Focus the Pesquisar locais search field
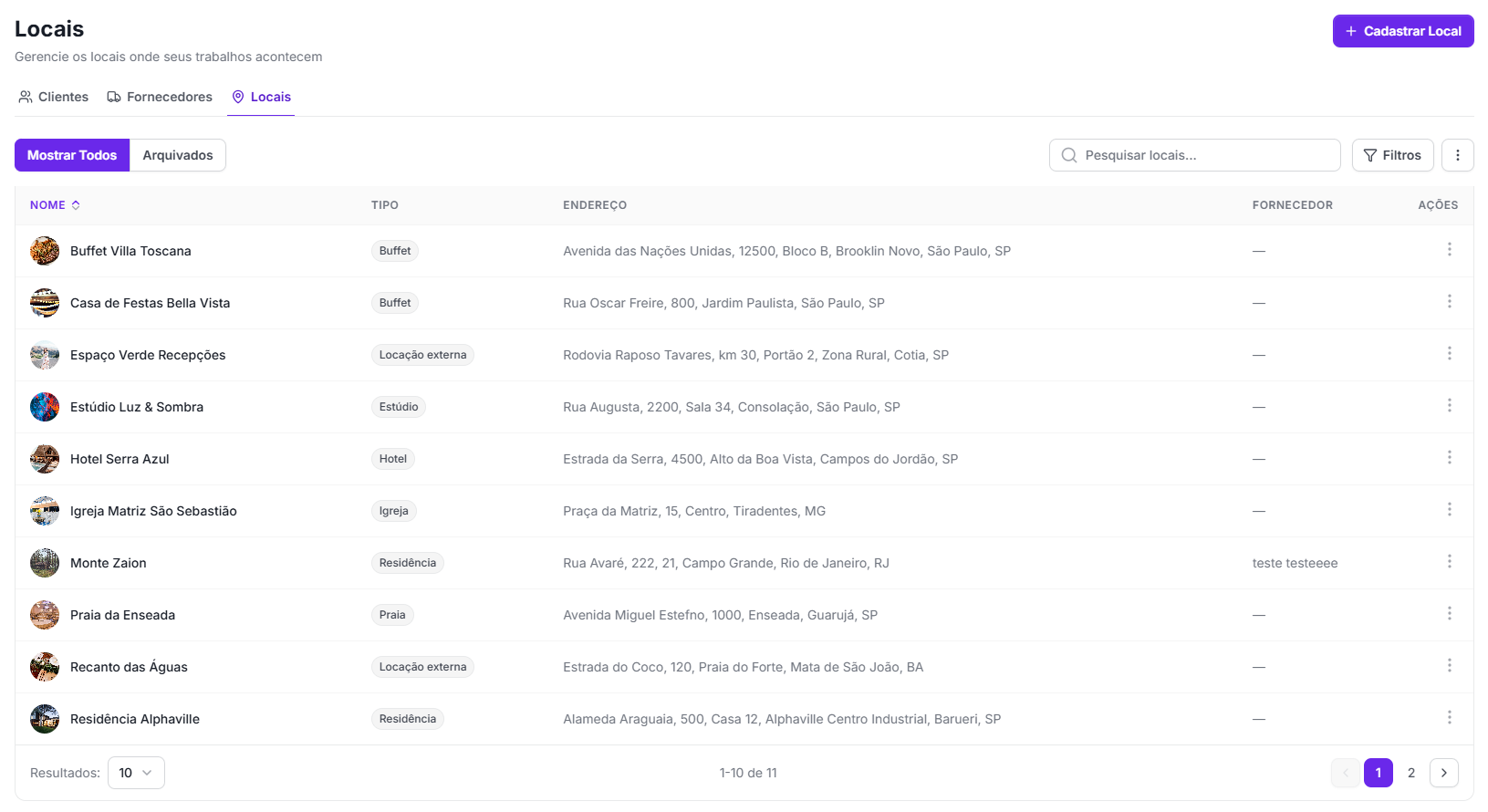Image resolution: width=1488 pixels, height=812 pixels. tap(1194, 155)
